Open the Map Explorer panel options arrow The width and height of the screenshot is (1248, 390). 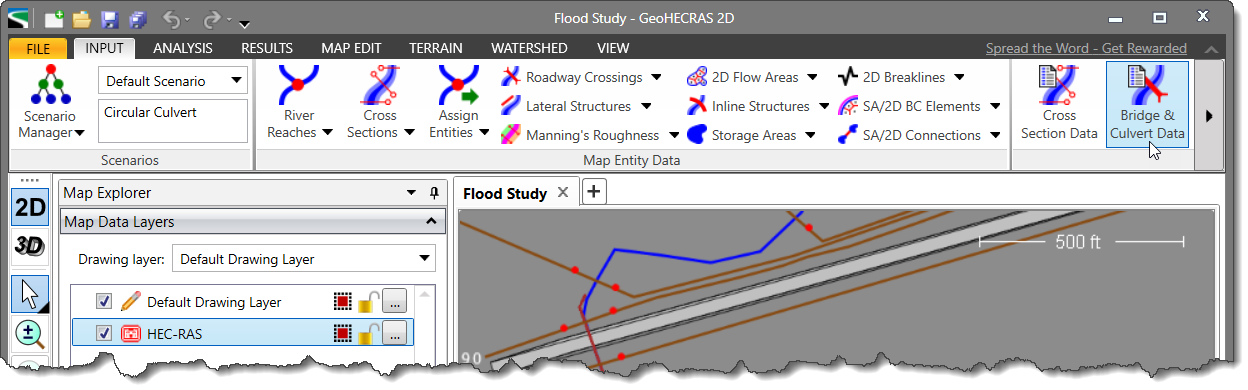(x=411, y=193)
